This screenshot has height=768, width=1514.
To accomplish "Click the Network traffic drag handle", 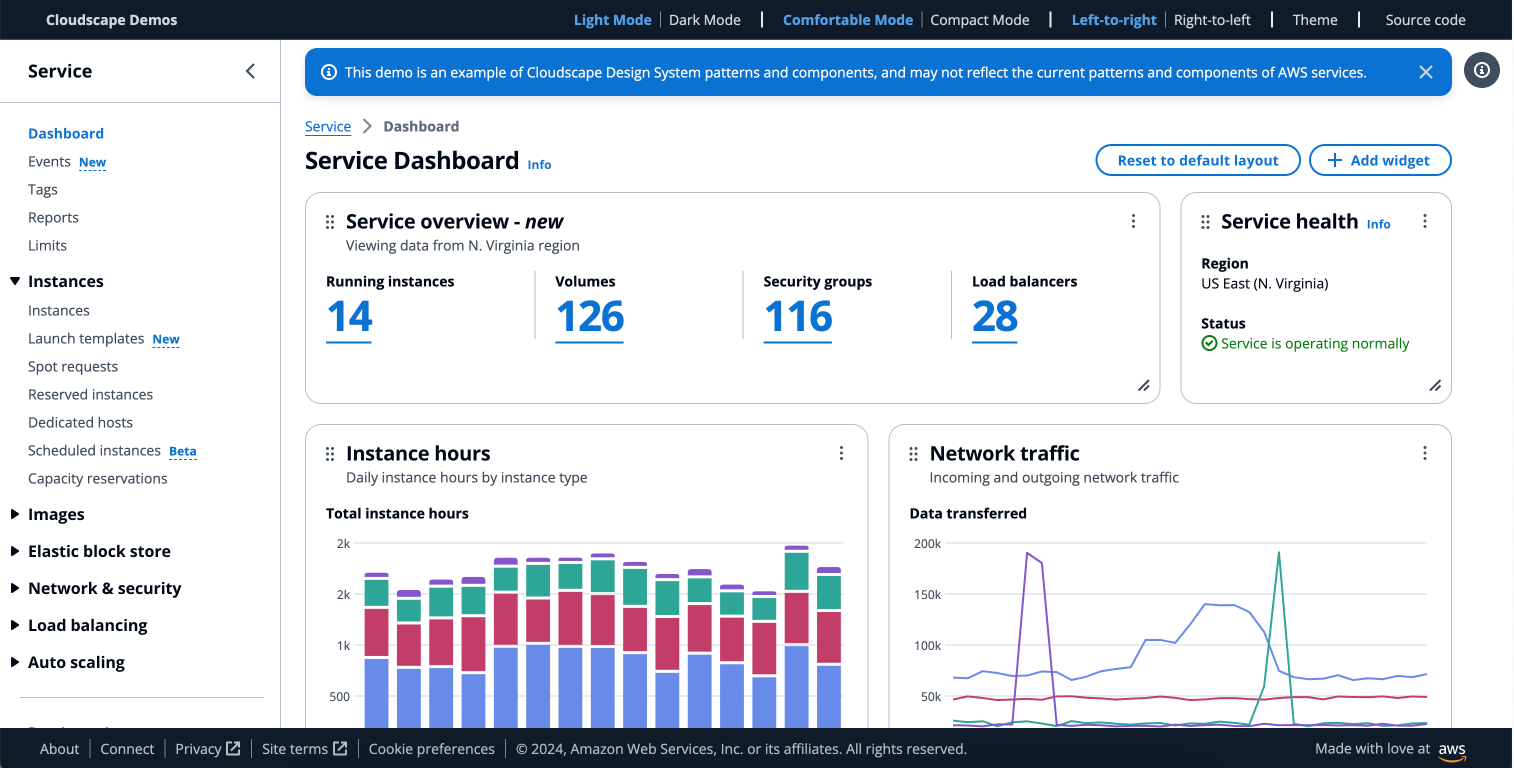I will 913,454.
